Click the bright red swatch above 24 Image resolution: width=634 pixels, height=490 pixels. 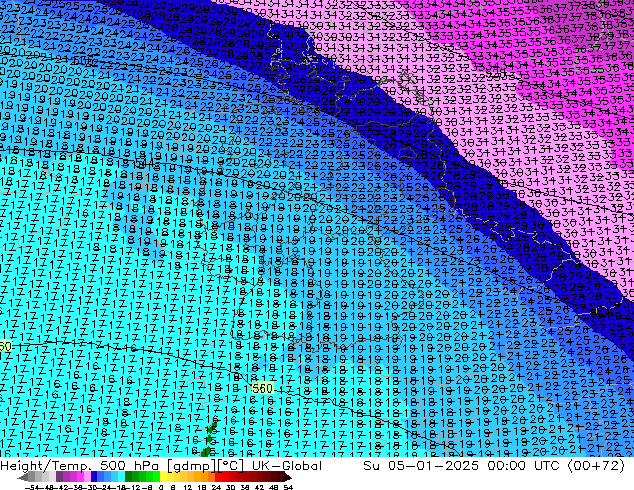pyautogui.click(x=218, y=476)
